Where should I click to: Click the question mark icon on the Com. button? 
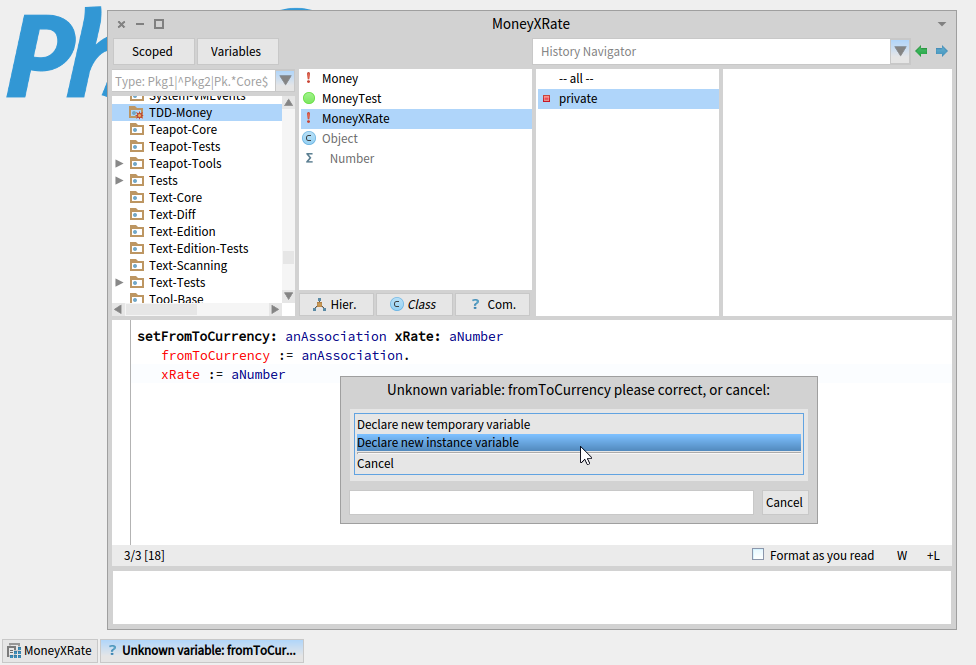(475, 304)
